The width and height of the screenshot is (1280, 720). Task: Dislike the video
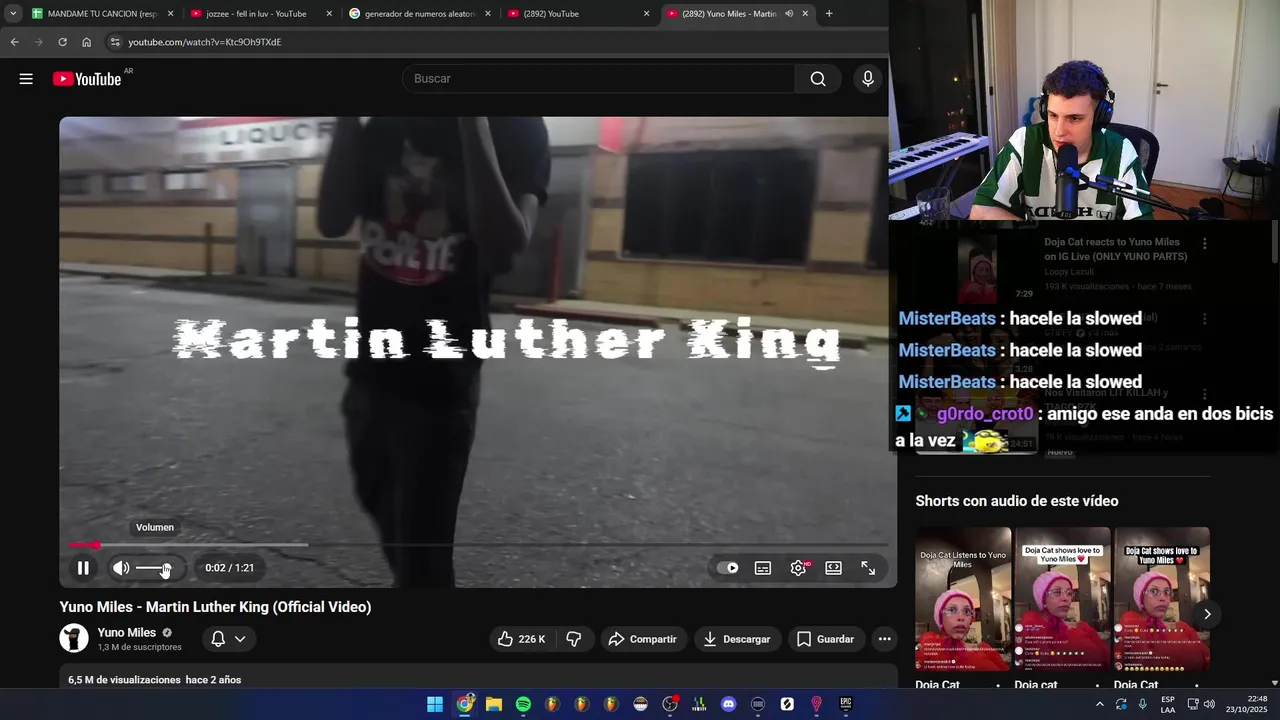pos(574,639)
